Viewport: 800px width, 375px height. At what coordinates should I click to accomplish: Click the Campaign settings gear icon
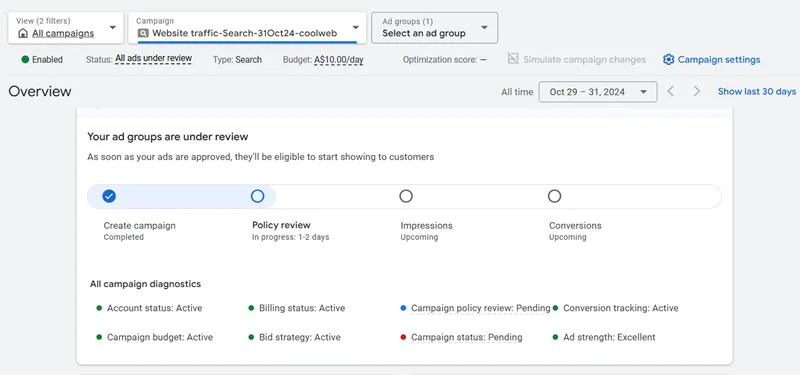coord(668,60)
